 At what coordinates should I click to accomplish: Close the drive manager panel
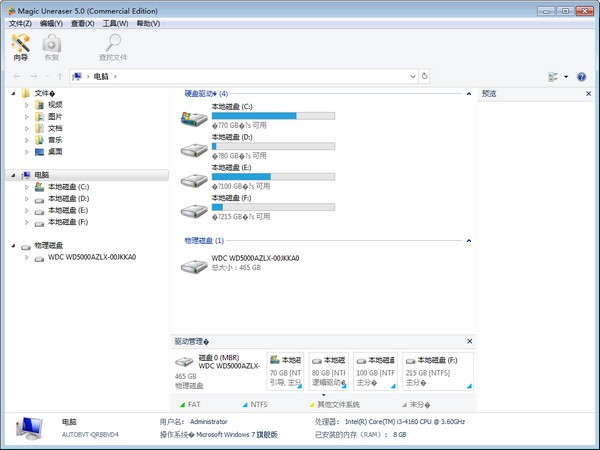470,341
